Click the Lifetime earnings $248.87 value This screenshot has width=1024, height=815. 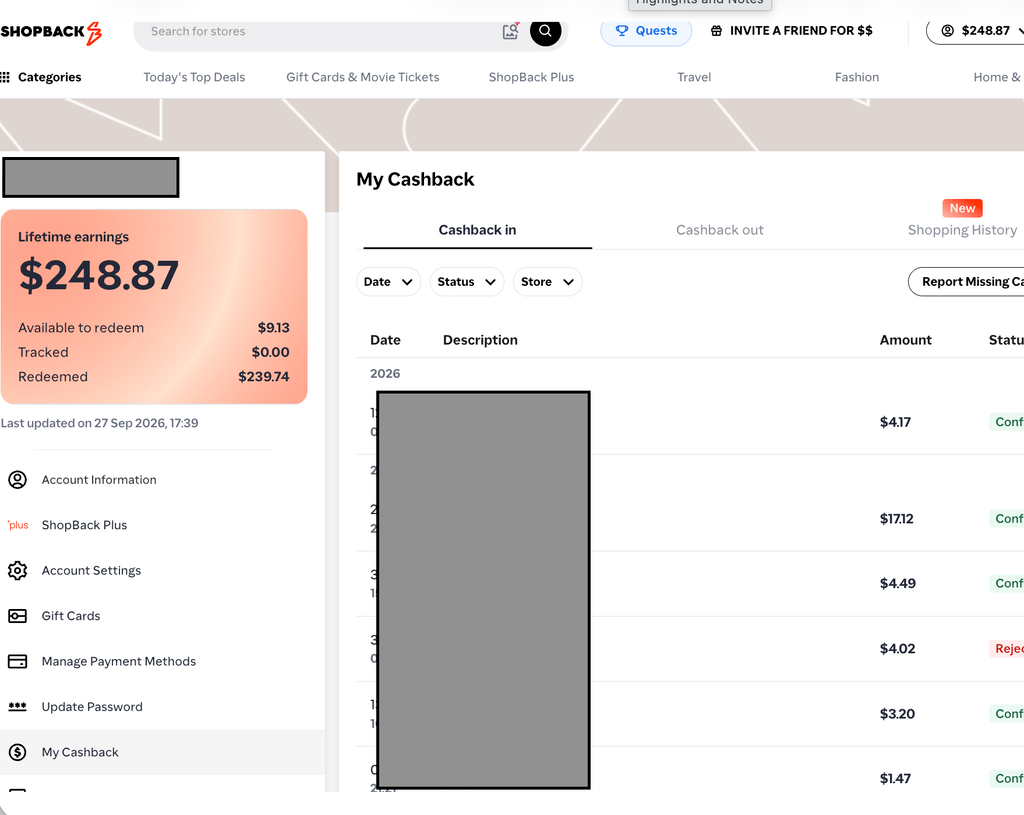[x=99, y=275]
